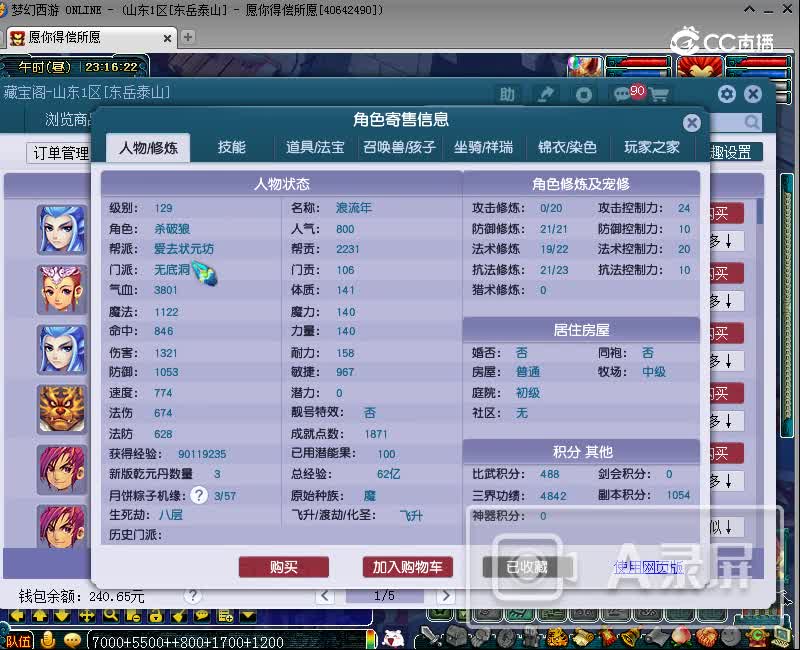Switch to 玩家之家 tab
Viewport: 800px width, 650px height.
click(x=652, y=147)
